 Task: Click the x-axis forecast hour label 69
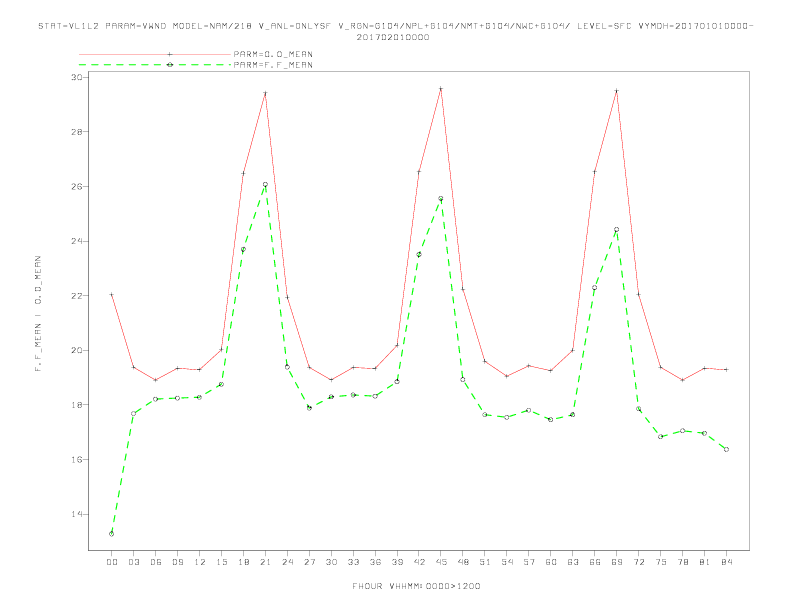(617, 562)
